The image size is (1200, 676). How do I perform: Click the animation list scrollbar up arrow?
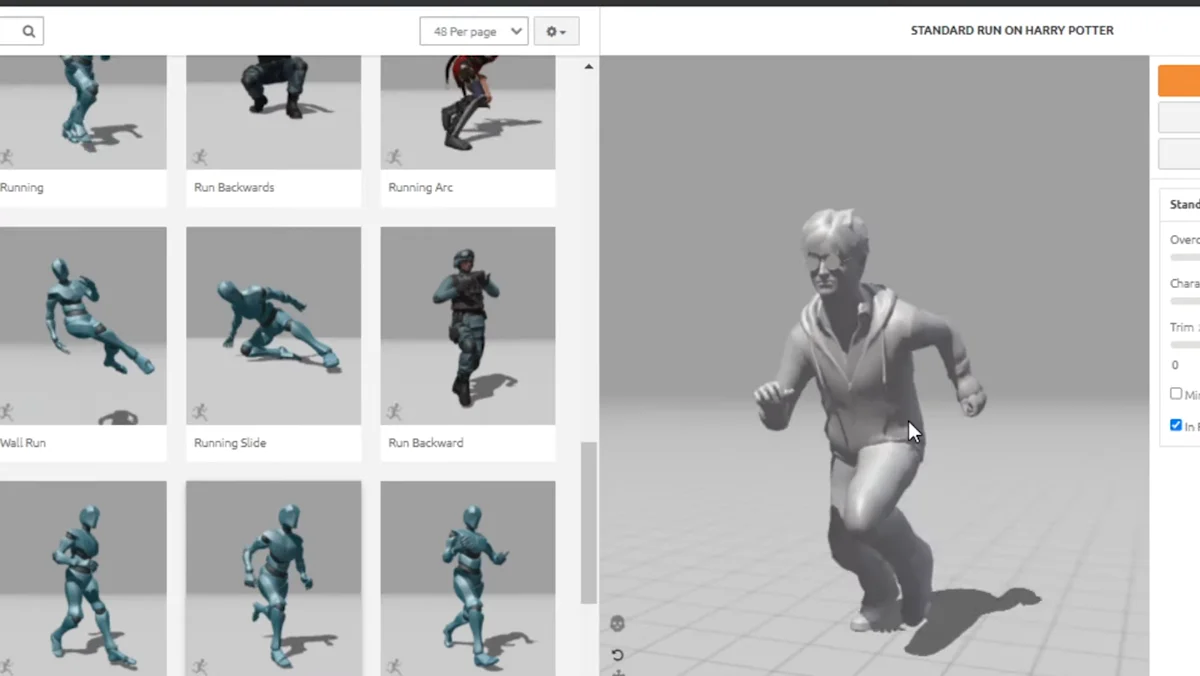point(588,67)
